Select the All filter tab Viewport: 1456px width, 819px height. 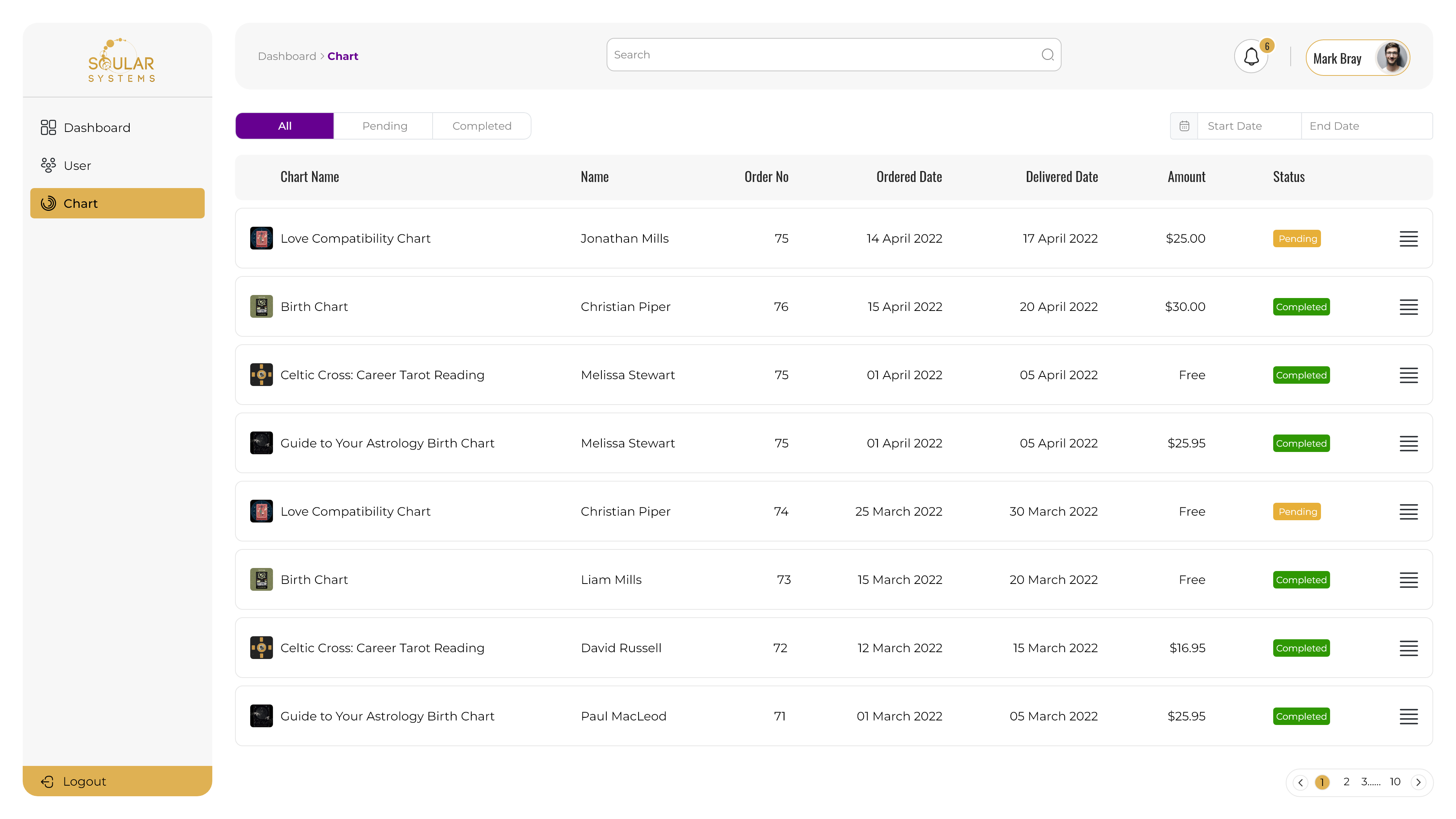(284, 126)
